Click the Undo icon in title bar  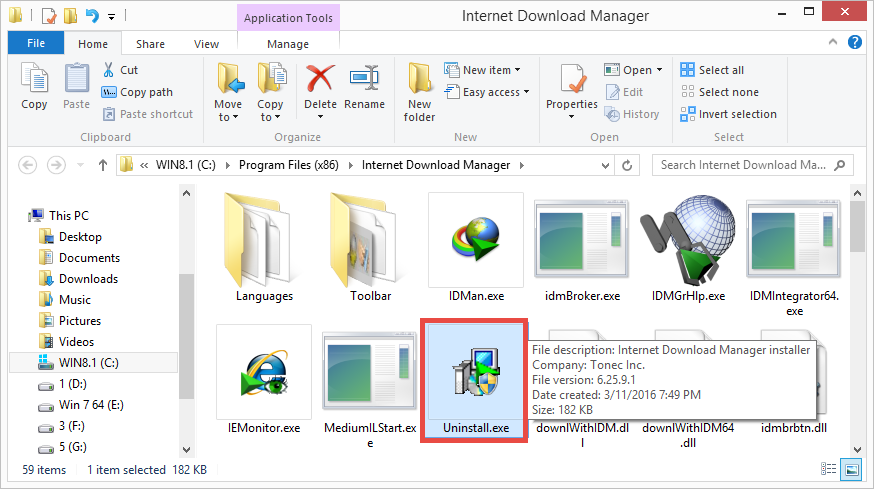coord(92,16)
